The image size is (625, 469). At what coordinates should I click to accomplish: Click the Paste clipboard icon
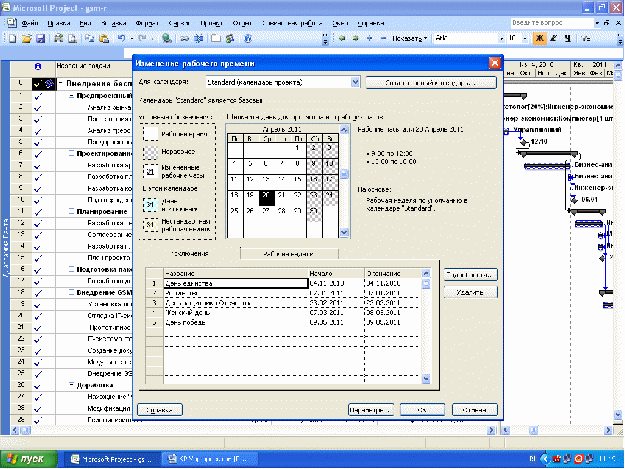click(x=104, y=39)
